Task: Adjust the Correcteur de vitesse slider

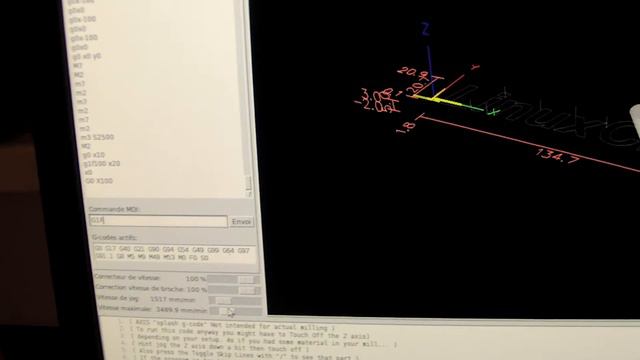Action: click(233, 280)
